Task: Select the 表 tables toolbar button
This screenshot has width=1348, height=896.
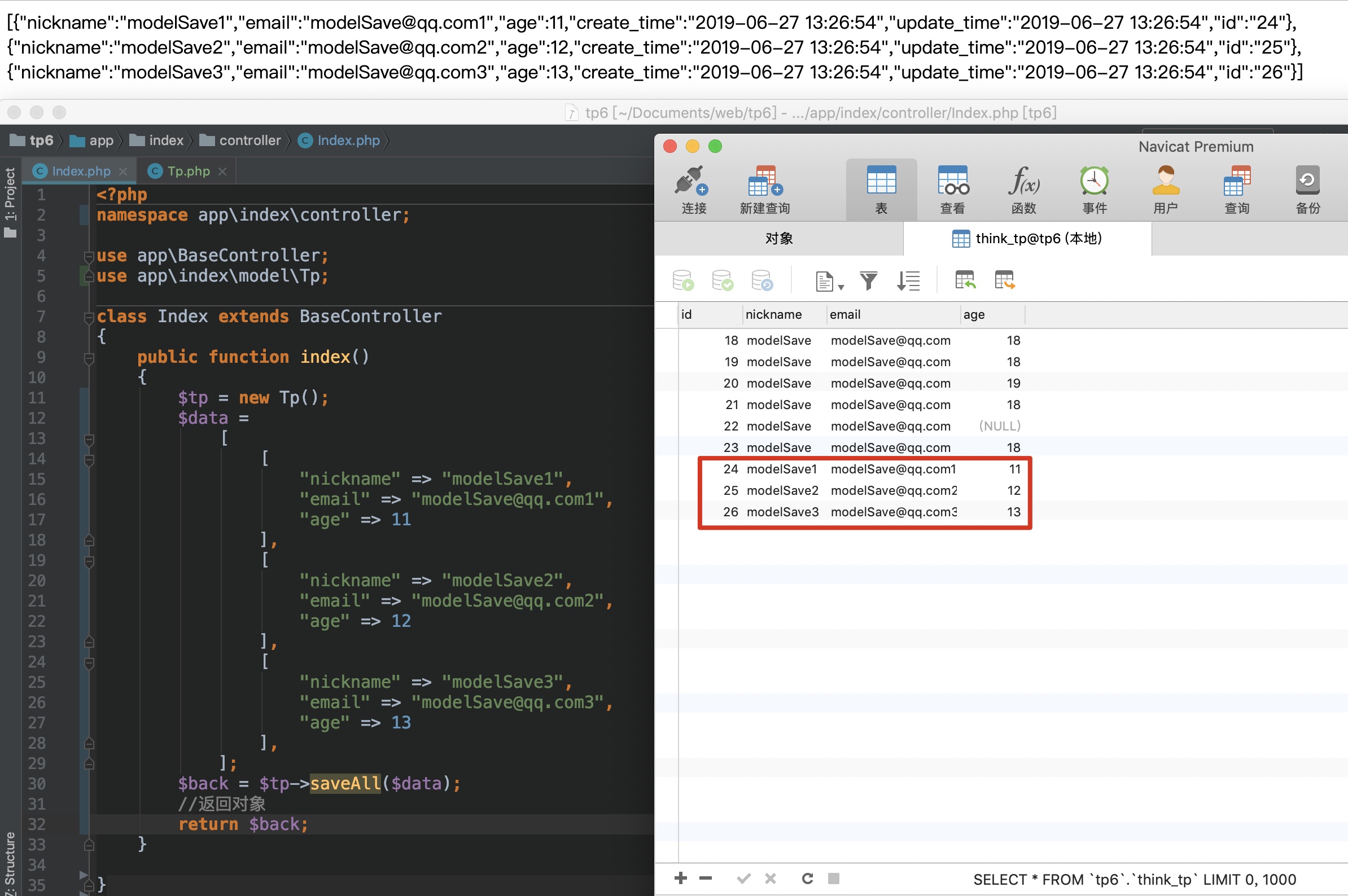Action: pyautogui.click(x=881, y=190)
